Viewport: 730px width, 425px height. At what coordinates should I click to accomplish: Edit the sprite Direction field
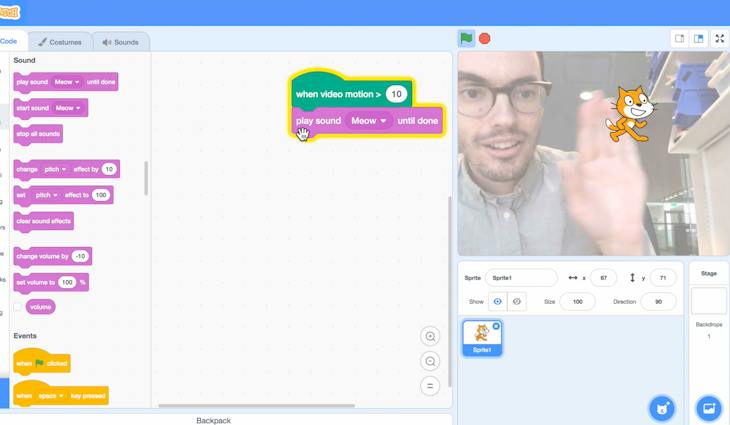pyautogui.click(x=658, y=302)
